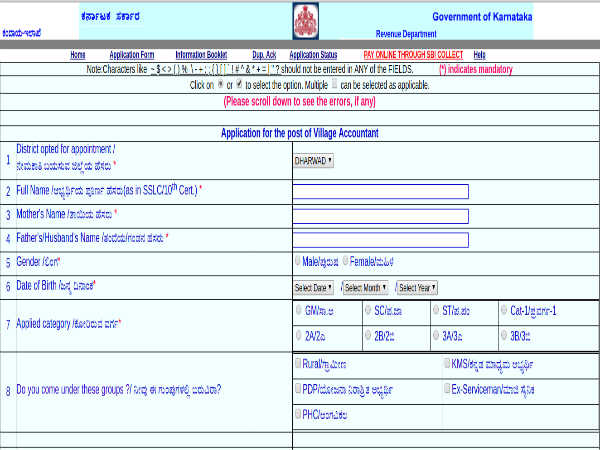The image size is (600, 450).
Task: Click the Mother's Name input field
Action: pos(380,215)
